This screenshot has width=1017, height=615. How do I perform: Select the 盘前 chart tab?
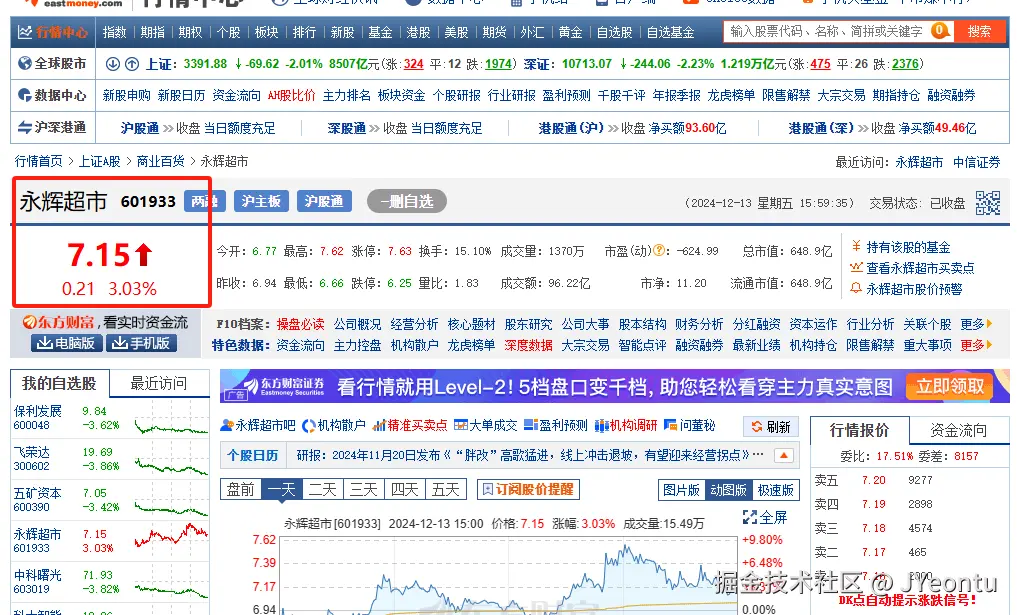click(x=241, y=489)
